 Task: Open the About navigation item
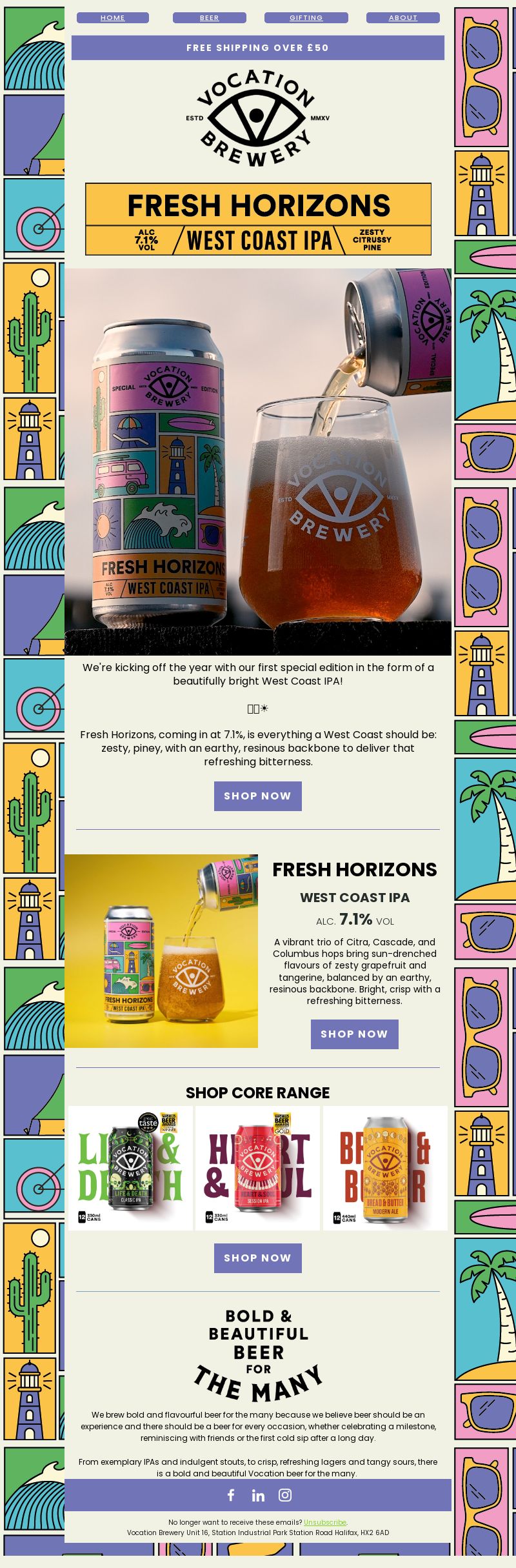pyautogui.click(x=403, y=17)
